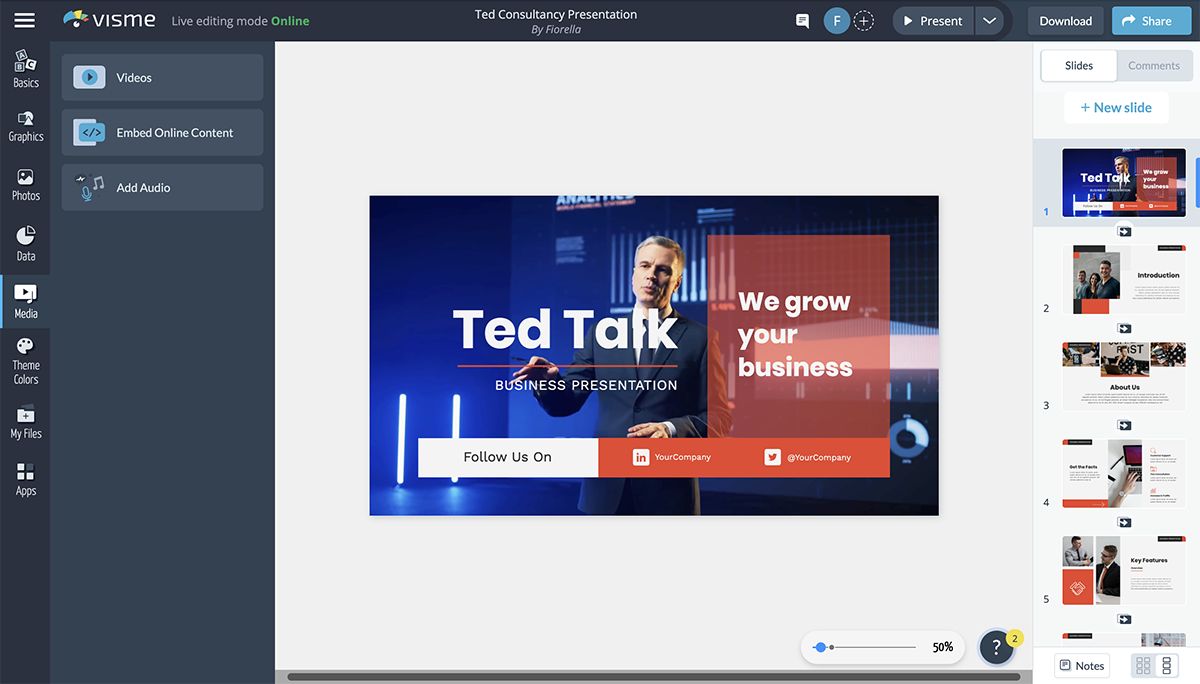This screenshot has width=1200, height=684.
Task: Open the hamburger main menu
Action: (25, 21)
